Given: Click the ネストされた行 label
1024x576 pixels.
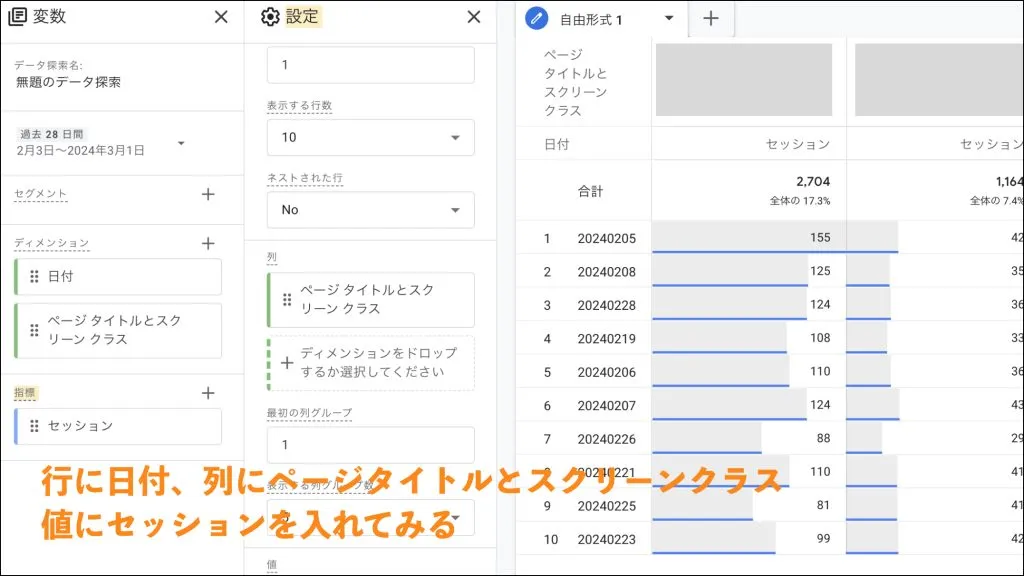Looking at the screenshot, I should (304, 178).
